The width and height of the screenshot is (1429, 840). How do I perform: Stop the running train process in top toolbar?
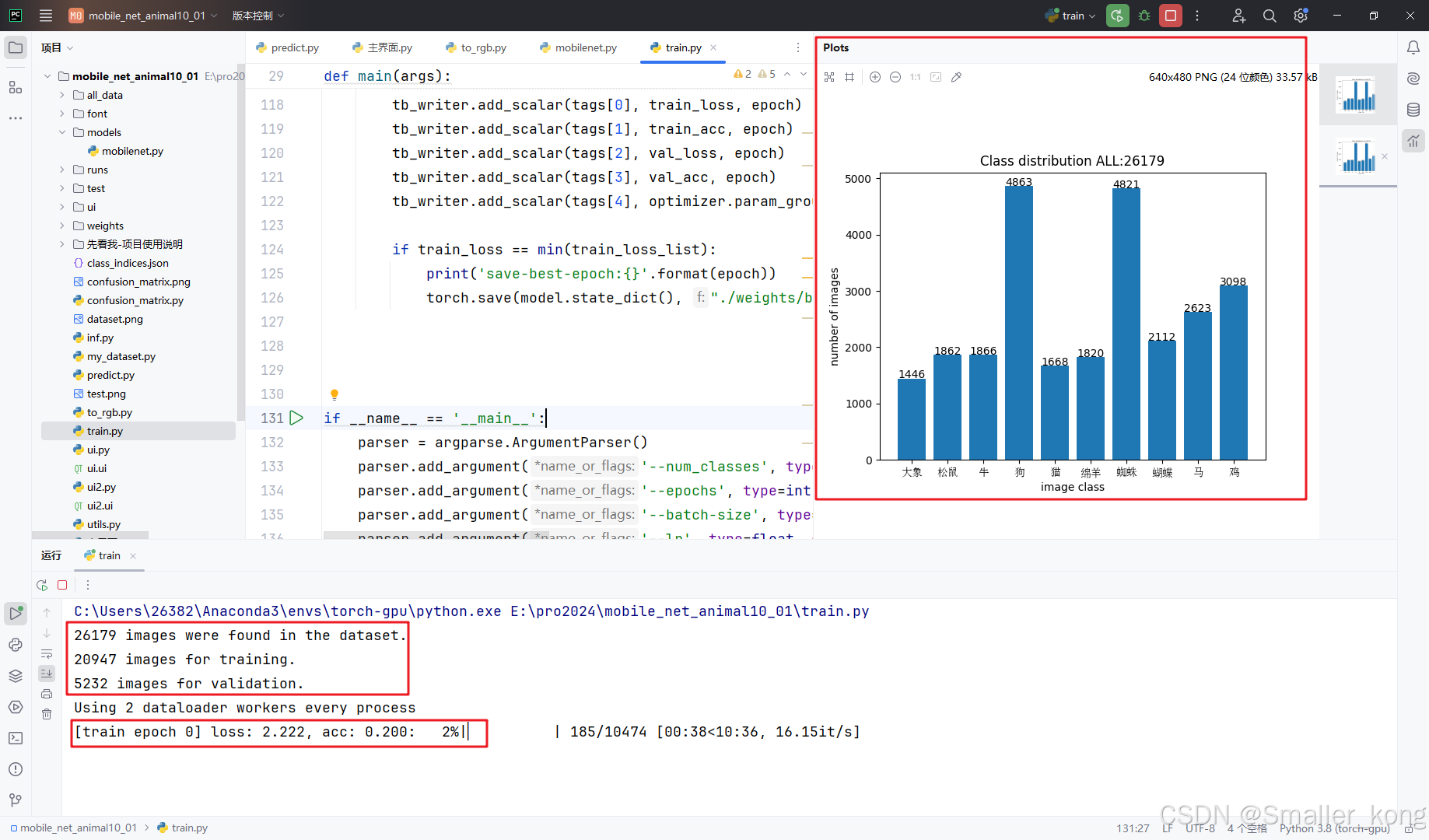pos(1170,16)
